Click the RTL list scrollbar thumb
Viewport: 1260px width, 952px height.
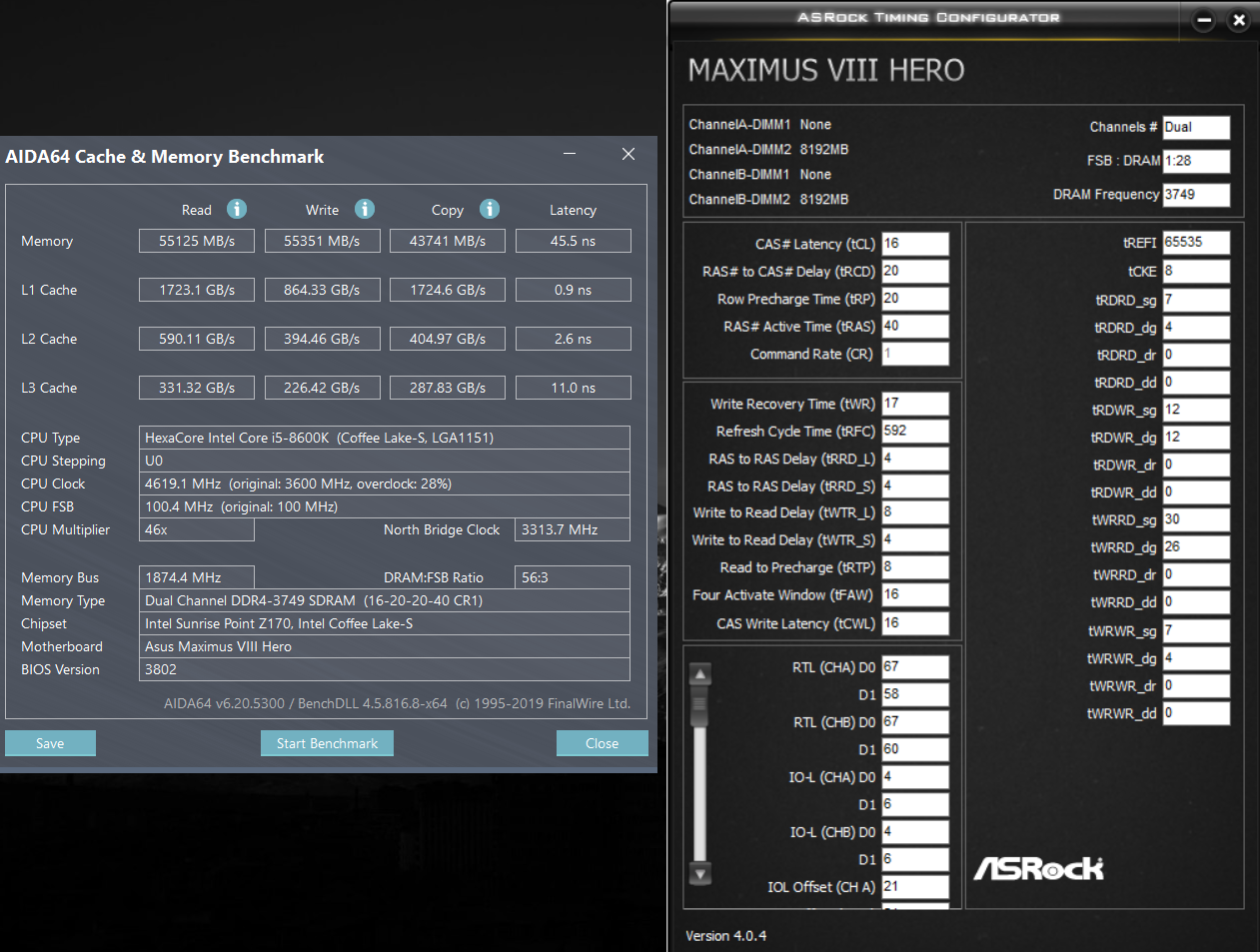700,706
